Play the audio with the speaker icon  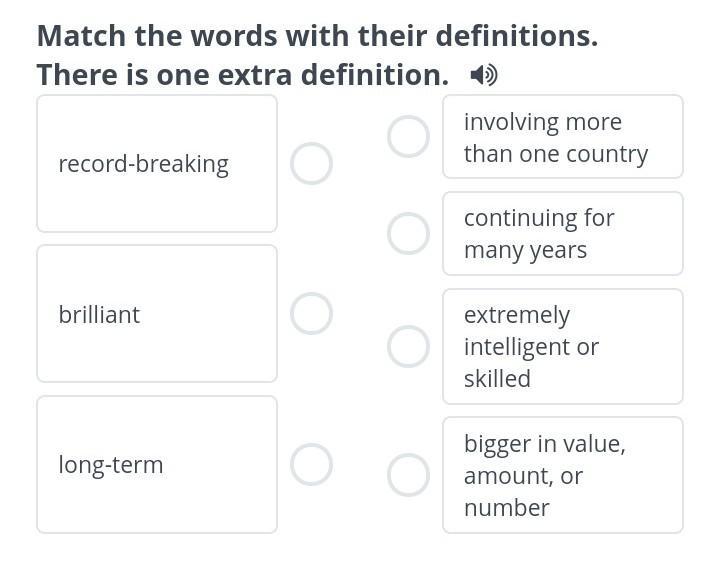pos(484,75)
